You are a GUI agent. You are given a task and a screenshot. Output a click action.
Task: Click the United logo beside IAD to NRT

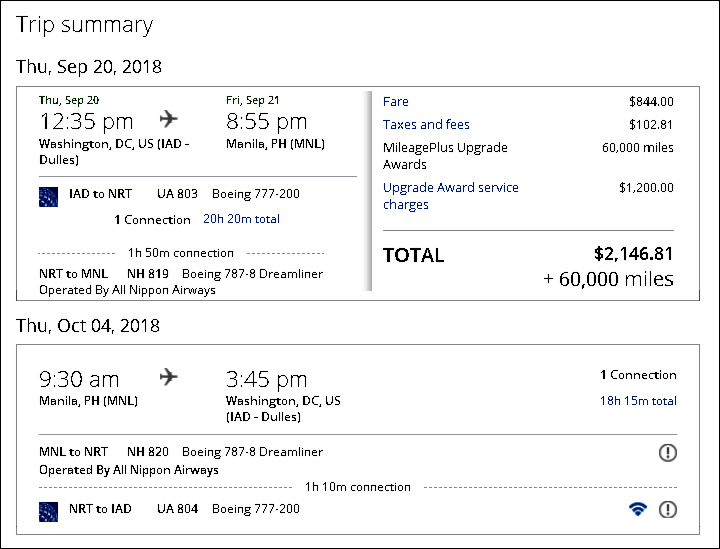pos(49,194)
